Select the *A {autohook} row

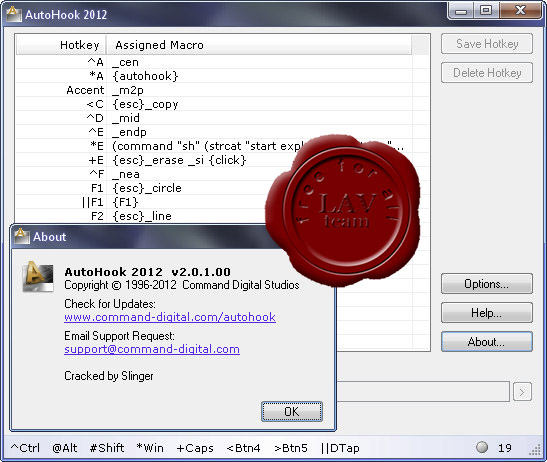[x=223, y=76]
